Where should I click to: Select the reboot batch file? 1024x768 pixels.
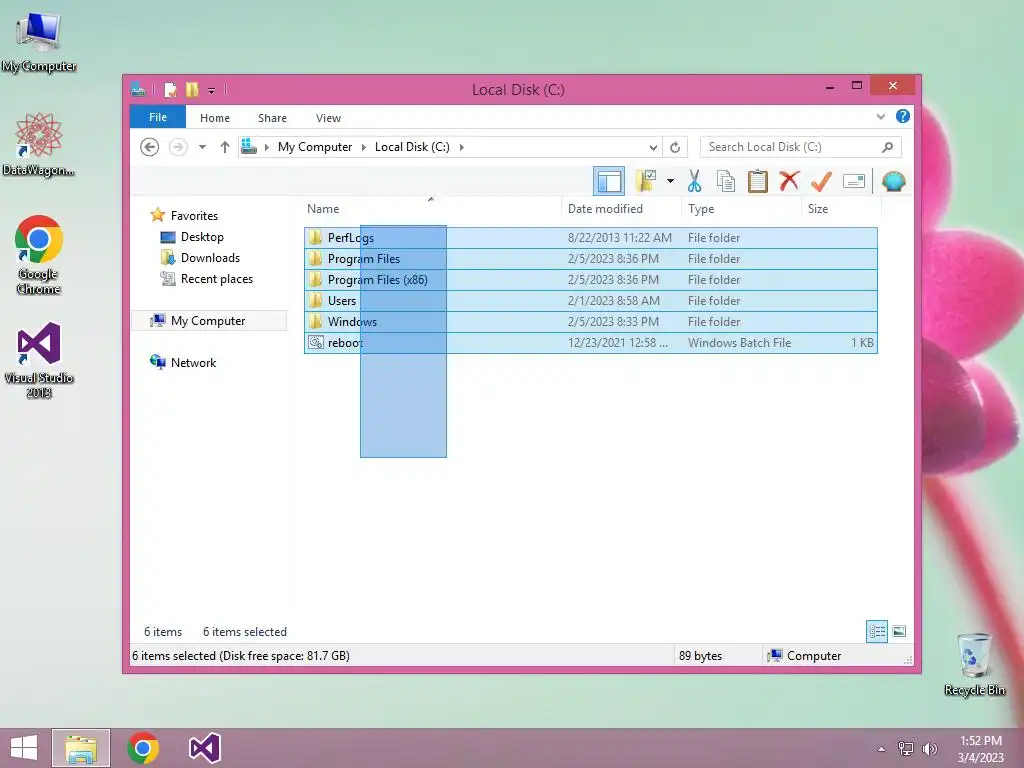[x=590, y=343]
